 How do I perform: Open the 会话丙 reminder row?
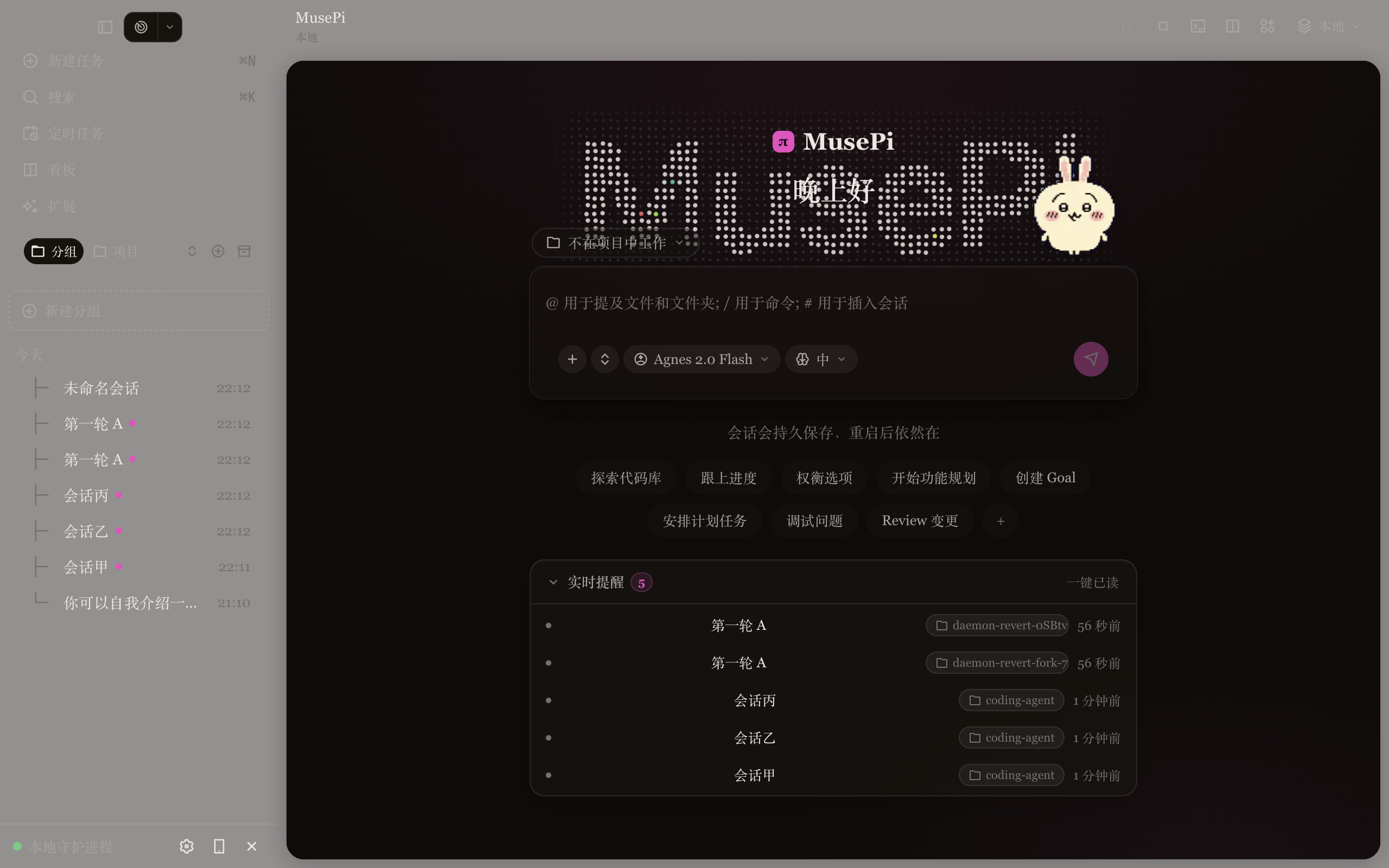coord(833,700)
